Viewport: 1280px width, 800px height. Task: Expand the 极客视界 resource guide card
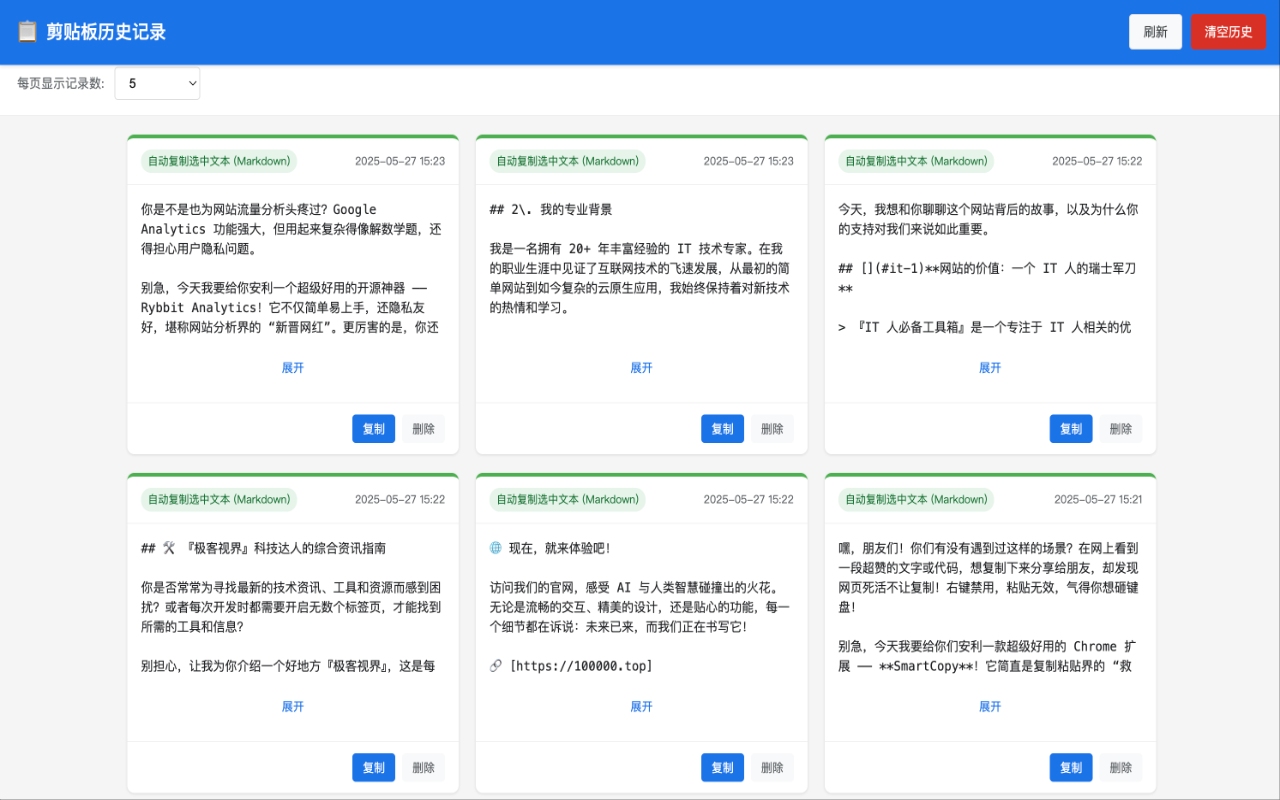pyautogui.click(x=292, y=706)
